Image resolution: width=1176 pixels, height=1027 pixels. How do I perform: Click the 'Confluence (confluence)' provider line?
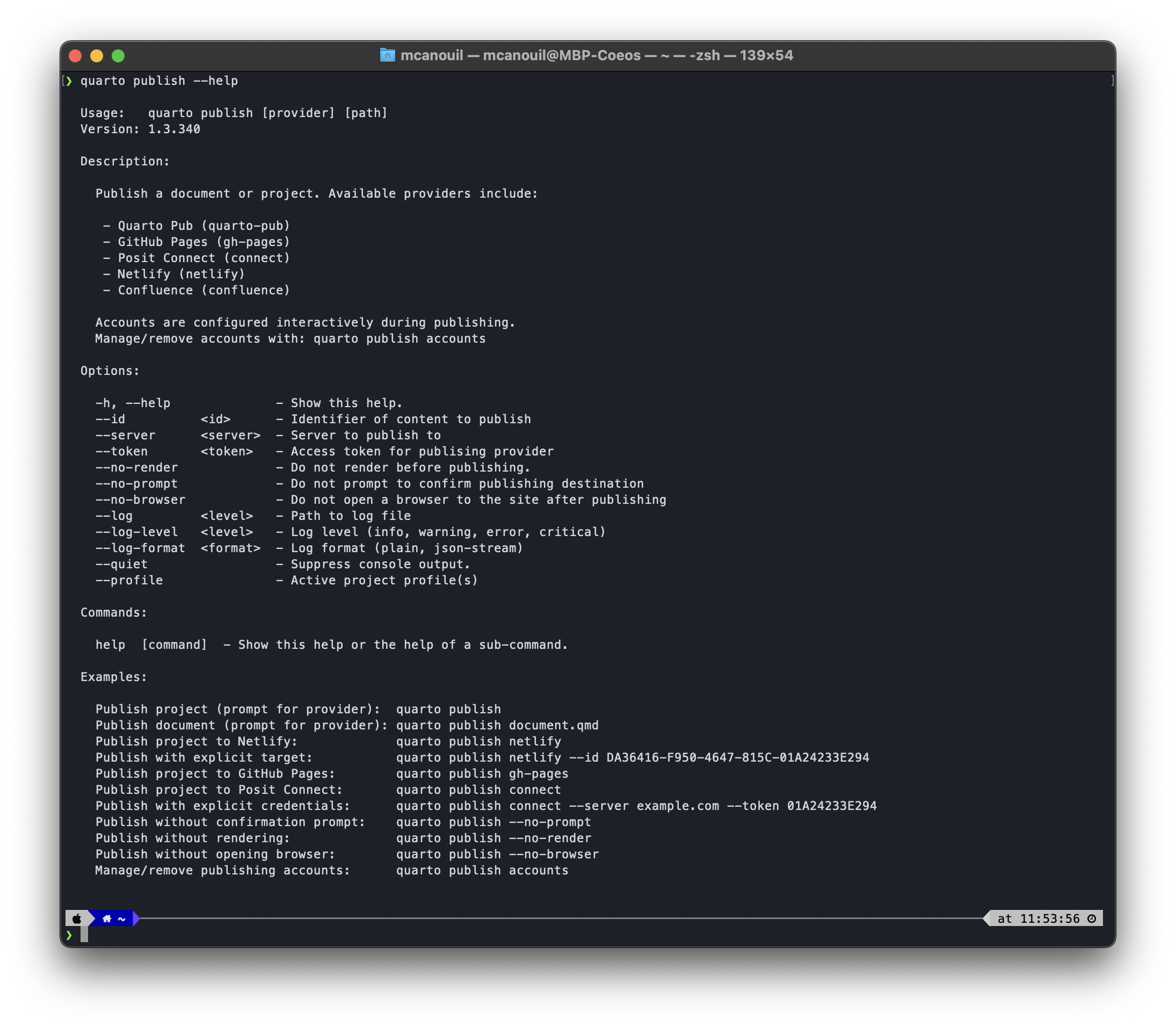click(197, 290)
